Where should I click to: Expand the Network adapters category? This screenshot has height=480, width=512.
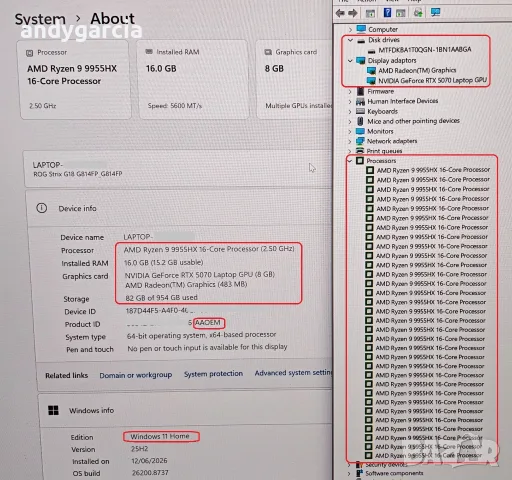(350, 142)
